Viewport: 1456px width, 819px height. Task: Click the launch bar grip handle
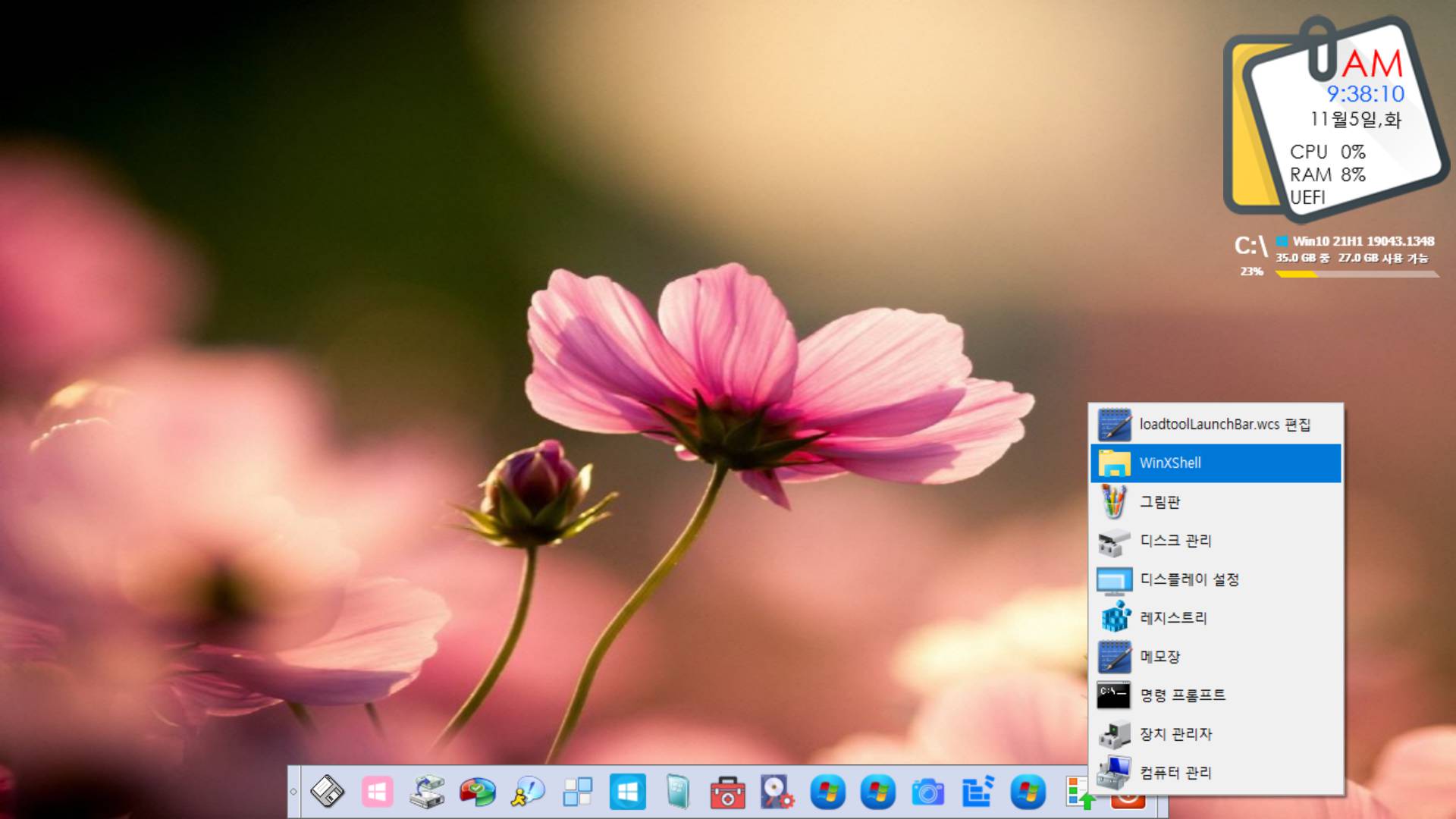click(293, 792)
